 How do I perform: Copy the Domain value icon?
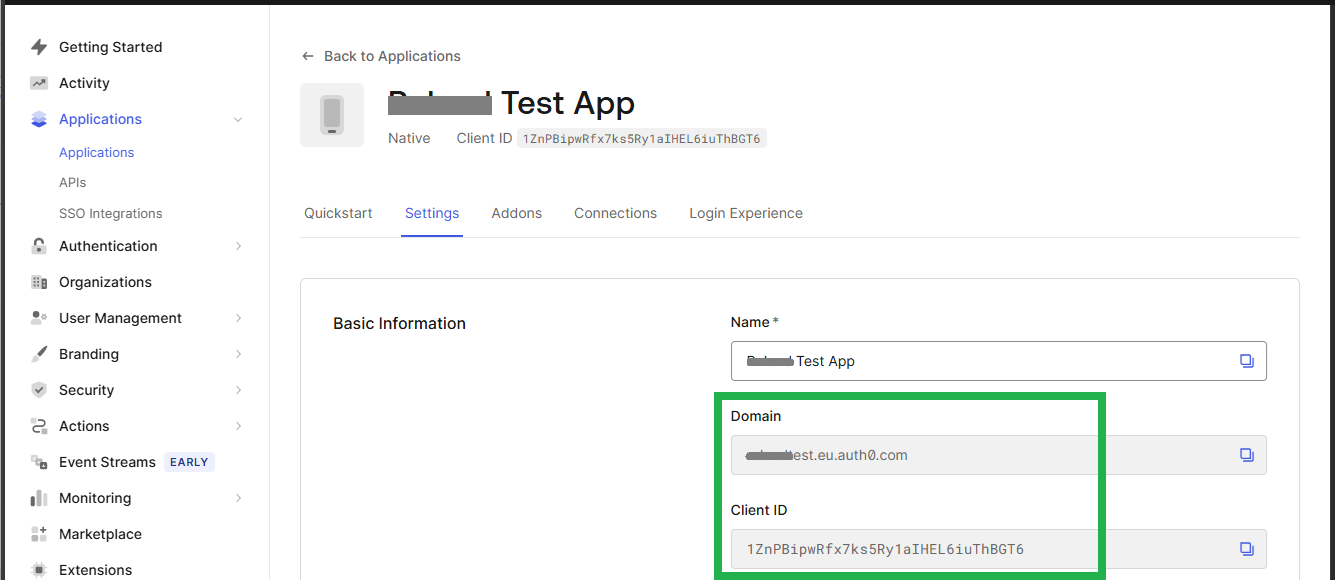click(1246, 455)
